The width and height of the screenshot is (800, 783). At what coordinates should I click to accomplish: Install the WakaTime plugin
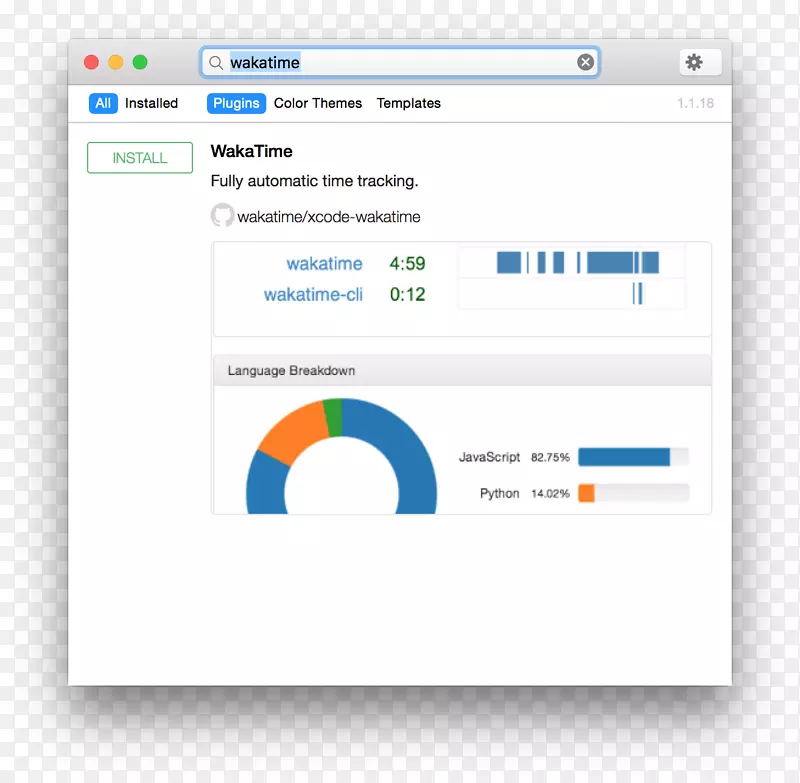(140, 158)
